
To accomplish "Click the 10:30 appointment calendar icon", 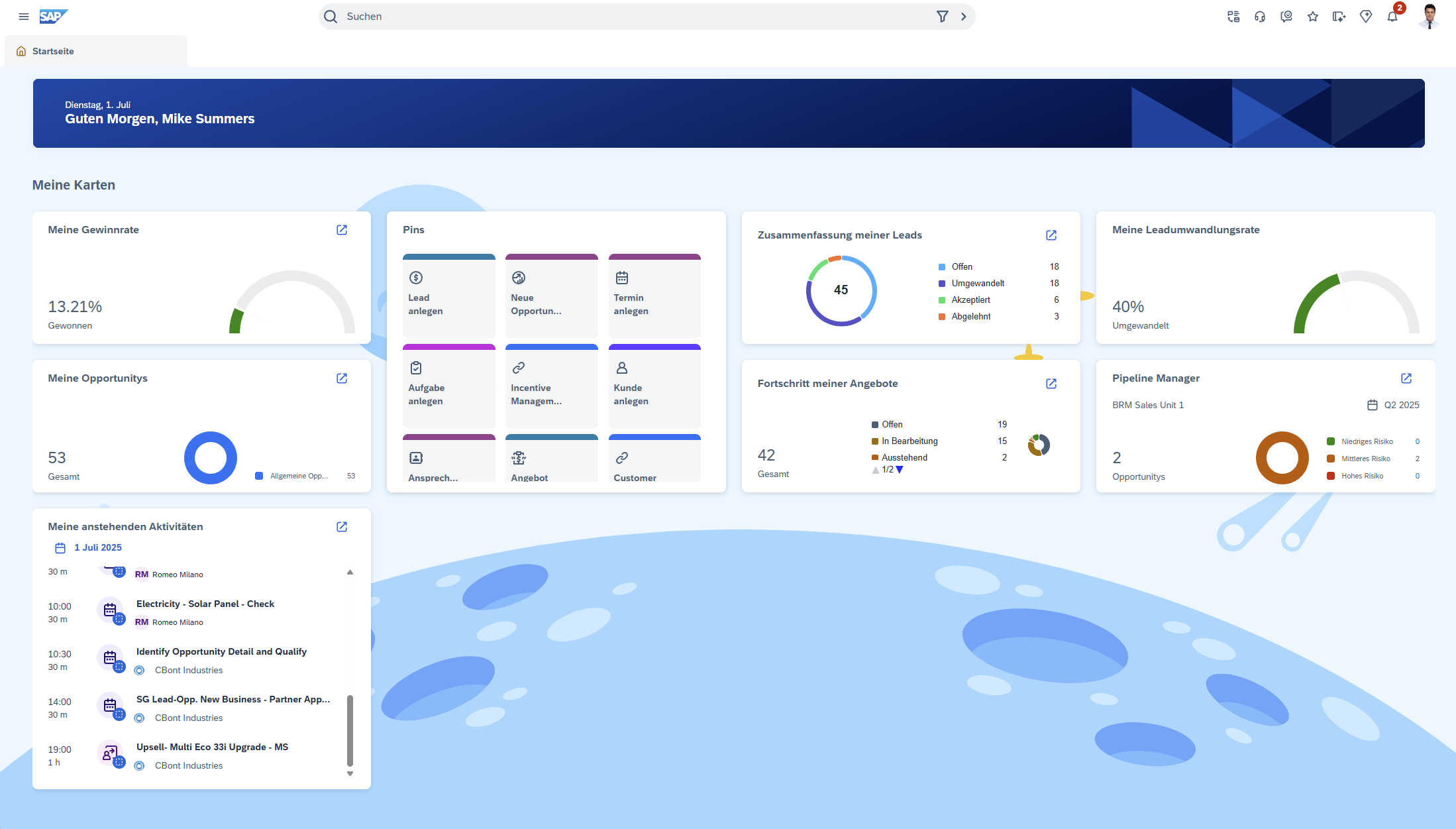I will point(110,658).
